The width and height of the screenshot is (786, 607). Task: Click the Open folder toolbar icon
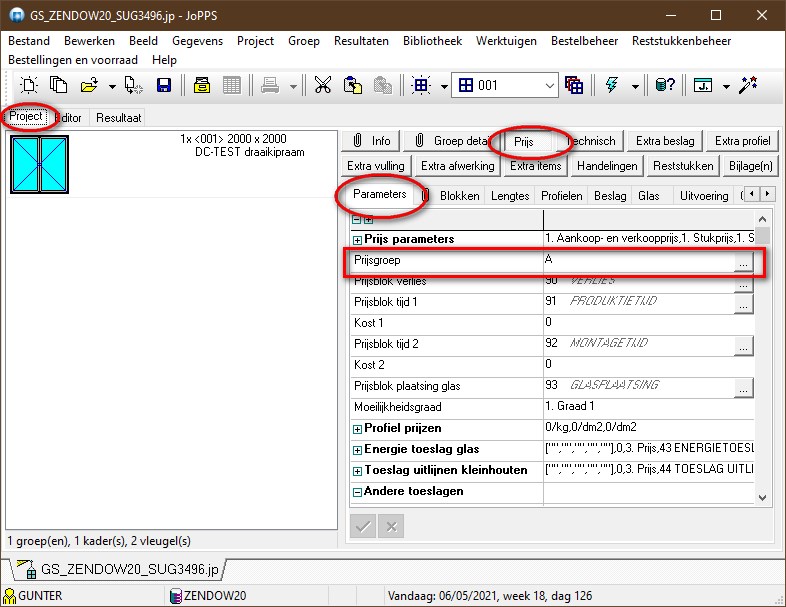89,85
